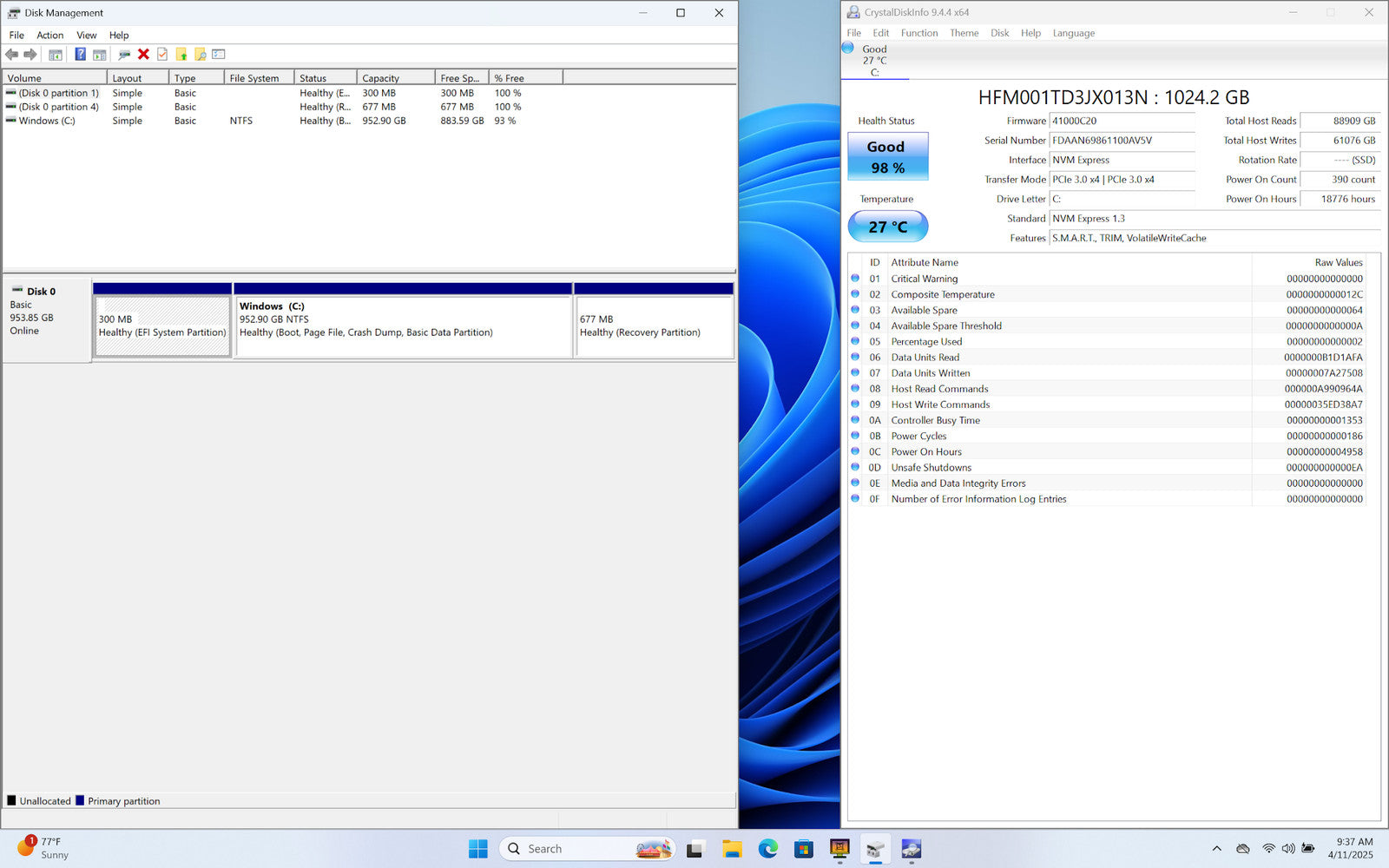Open Task View from the taskbar

[694, 849]
